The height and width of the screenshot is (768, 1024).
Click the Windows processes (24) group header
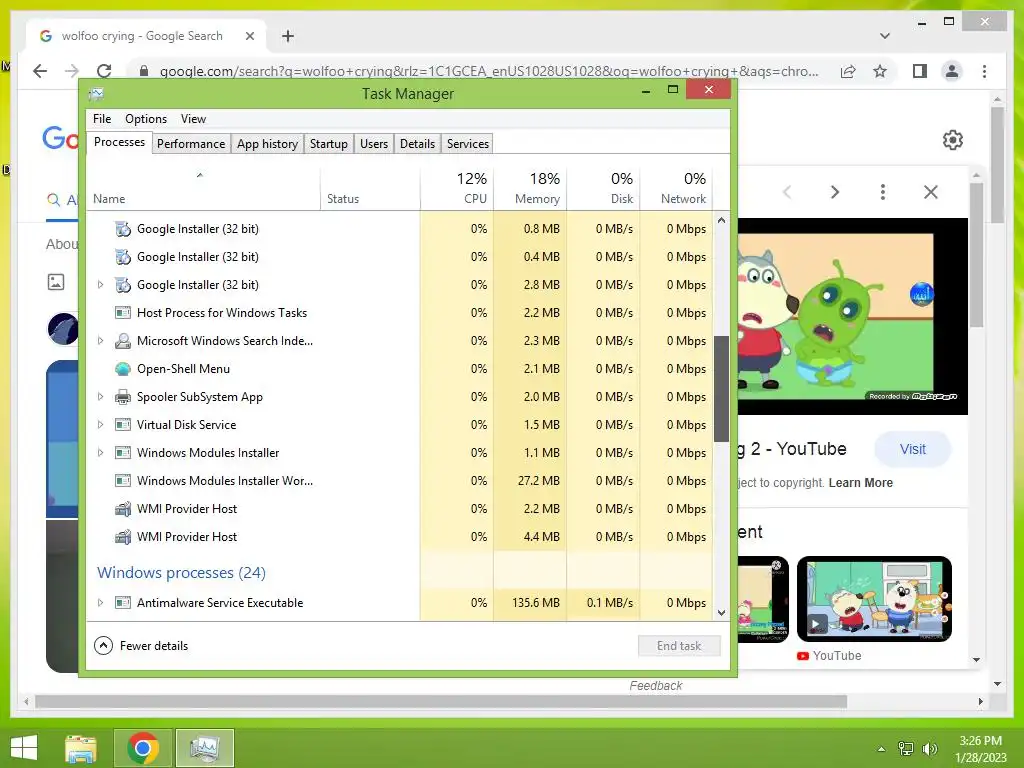pyautogui.click(x=182, y=573)
